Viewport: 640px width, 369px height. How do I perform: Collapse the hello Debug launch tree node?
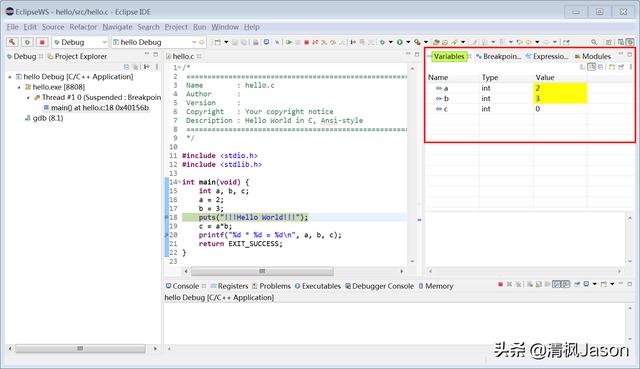[x=10, y=77]
